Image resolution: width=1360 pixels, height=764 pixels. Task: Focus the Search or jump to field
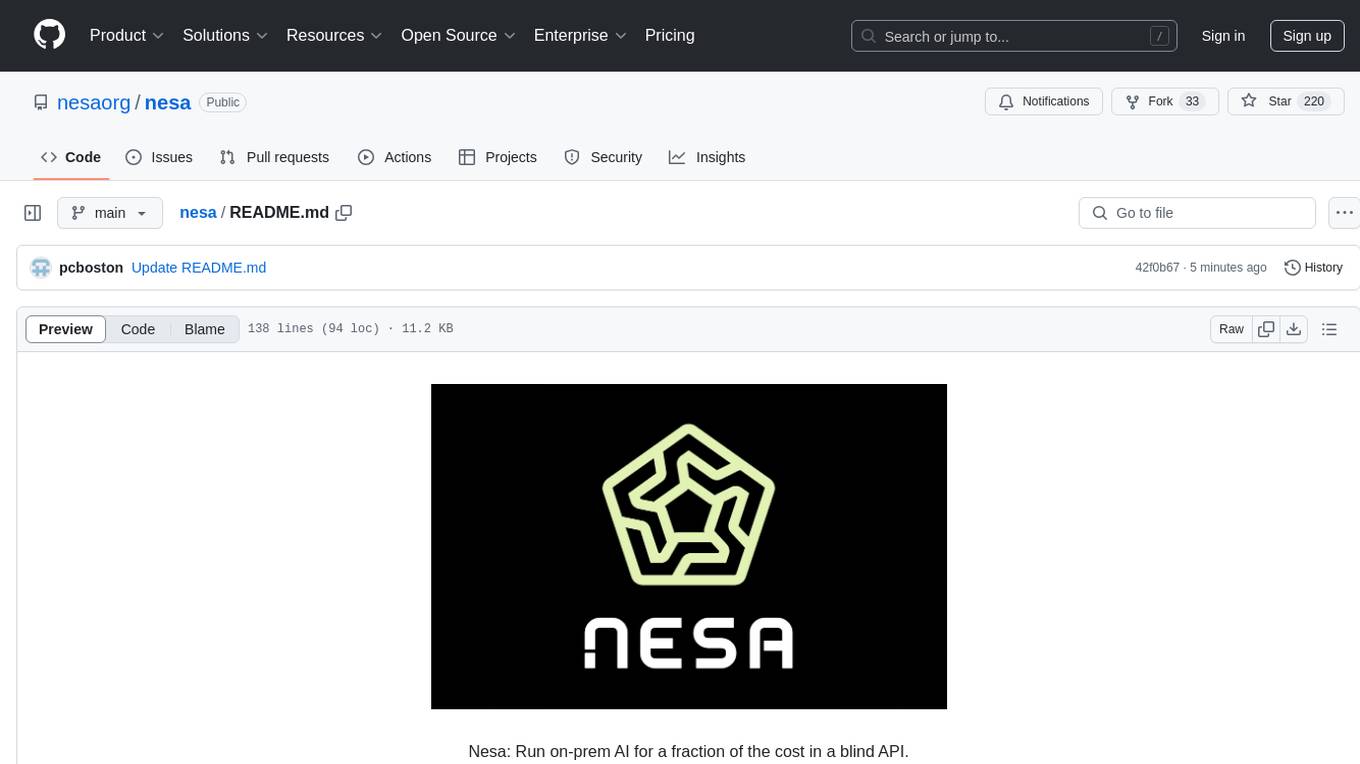(x=1014, y=36)
